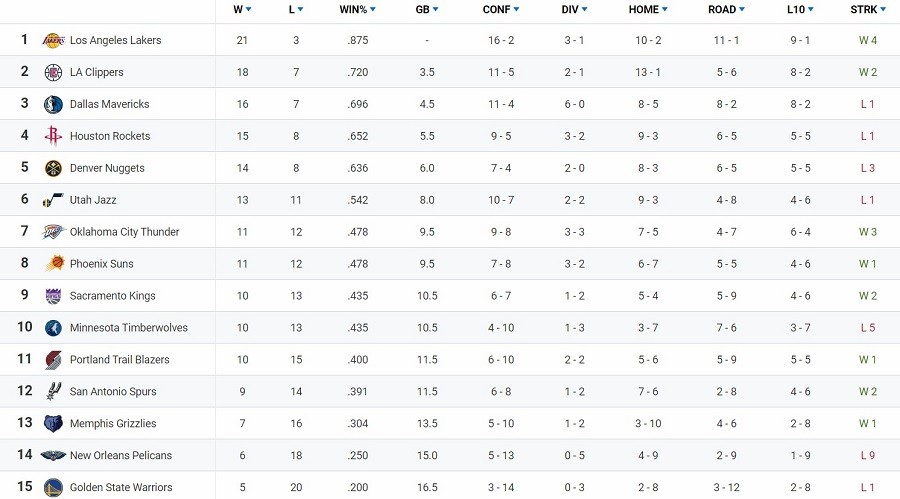The height and width of the screenshot is (499, 900).
Task: Click the LA Clippers logo icon
Action: (x=53, y=72)
